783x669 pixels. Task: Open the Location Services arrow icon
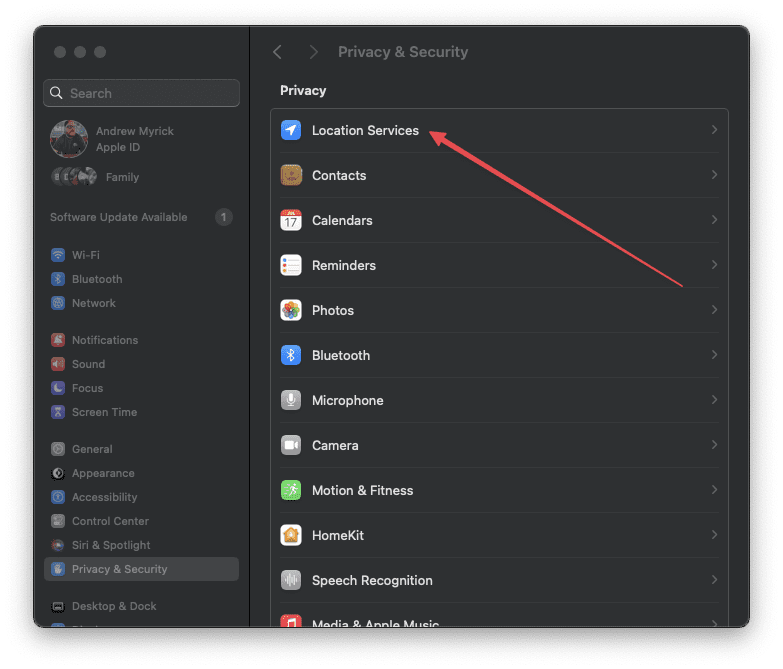coord(291,130)
